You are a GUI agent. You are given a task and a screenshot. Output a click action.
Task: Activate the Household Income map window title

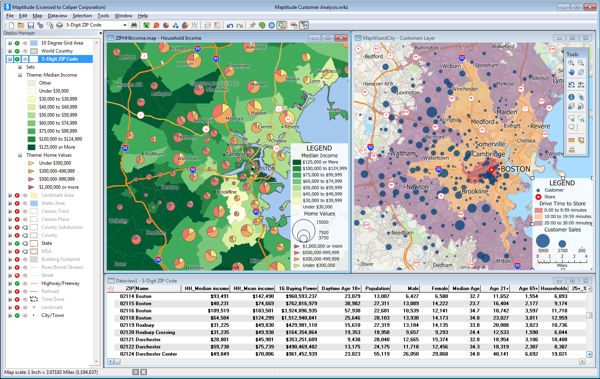(158, 38)
